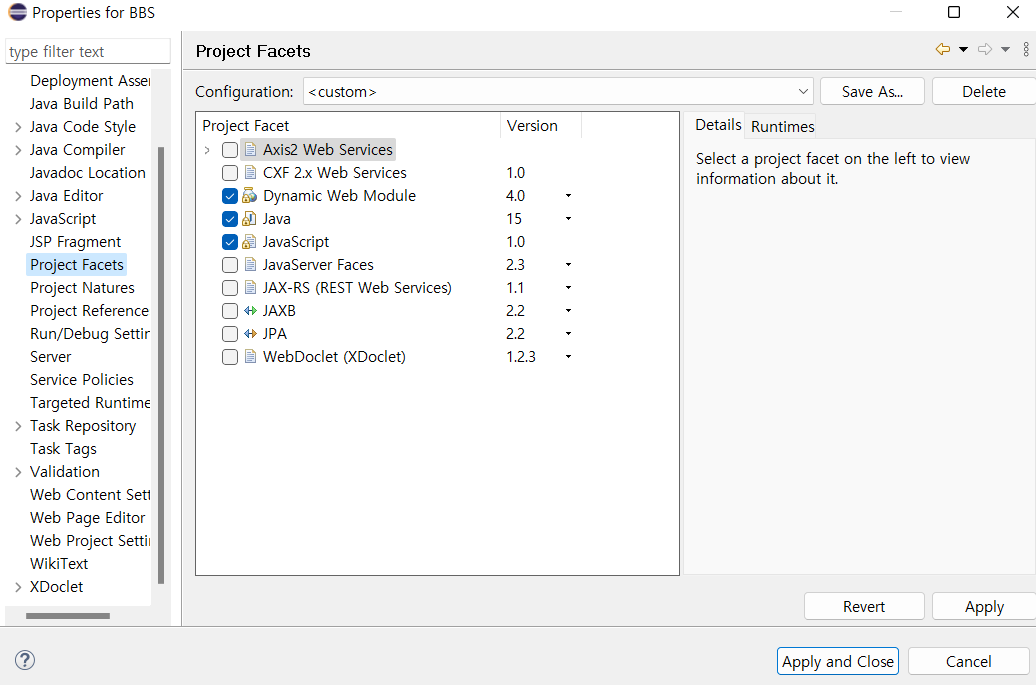Expand Java Editor tree node

click(18, 196)
